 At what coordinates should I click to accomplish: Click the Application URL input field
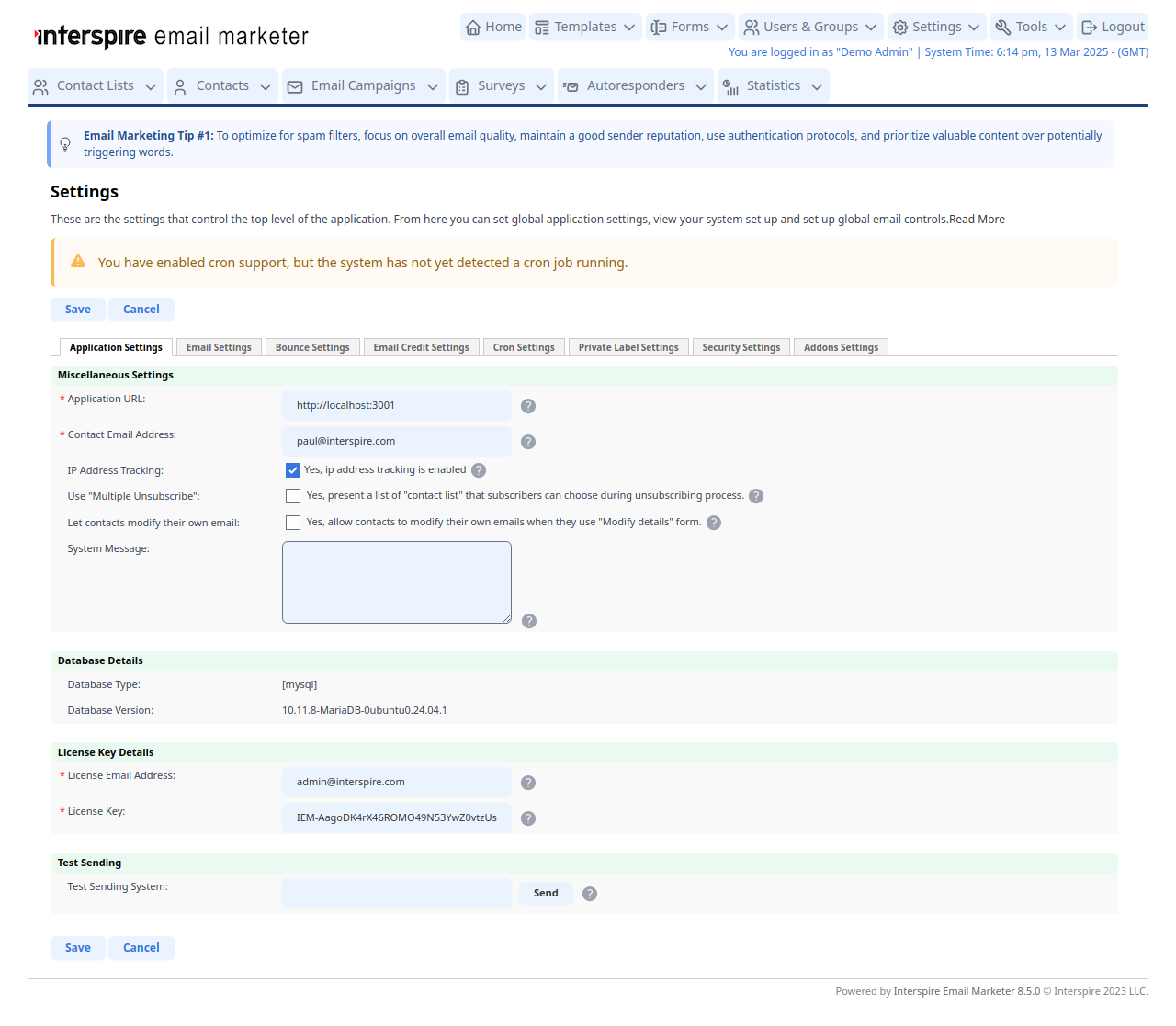click(x=397, y=405)
